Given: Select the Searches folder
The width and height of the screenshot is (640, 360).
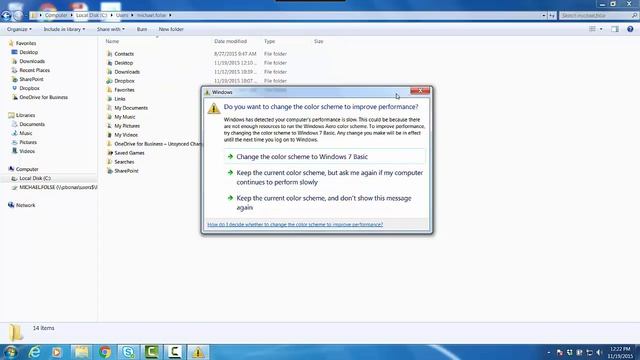Looking at the screenshot, I should 124,162.
